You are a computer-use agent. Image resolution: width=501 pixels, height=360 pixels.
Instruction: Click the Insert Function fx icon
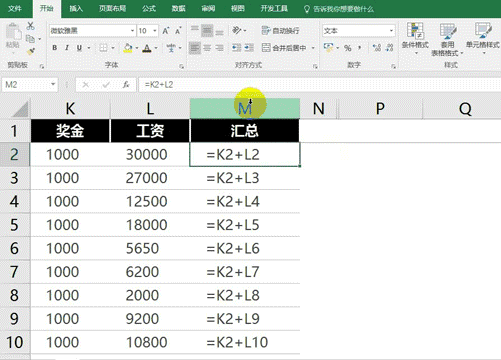tap(126, 85)
